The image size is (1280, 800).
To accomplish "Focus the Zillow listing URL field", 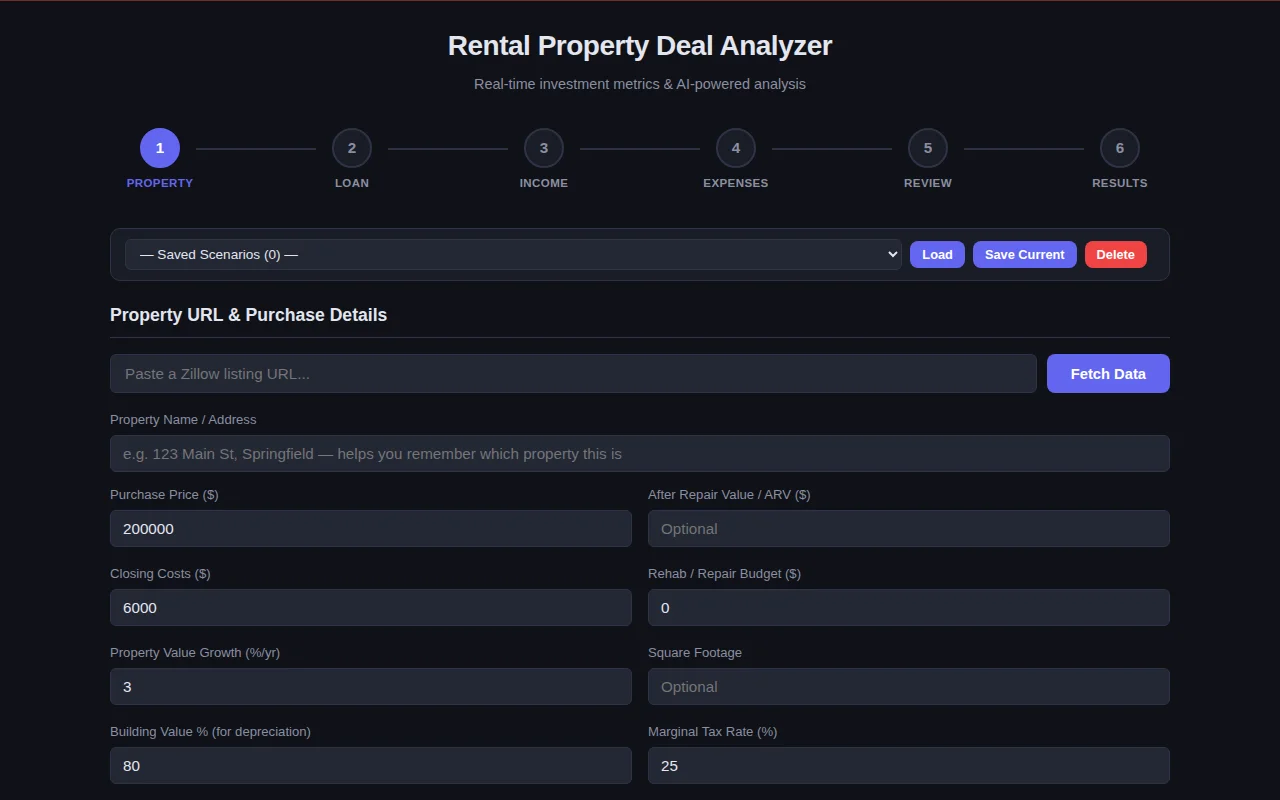I will coord(573,373).
